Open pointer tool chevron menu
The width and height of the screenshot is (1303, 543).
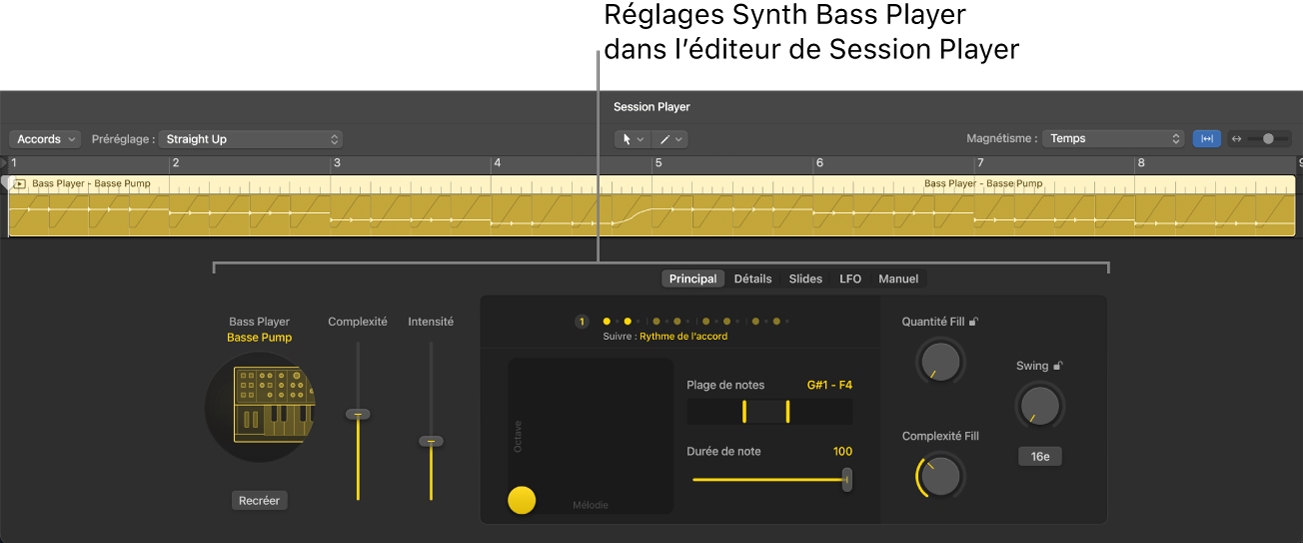tap(640, 139)
